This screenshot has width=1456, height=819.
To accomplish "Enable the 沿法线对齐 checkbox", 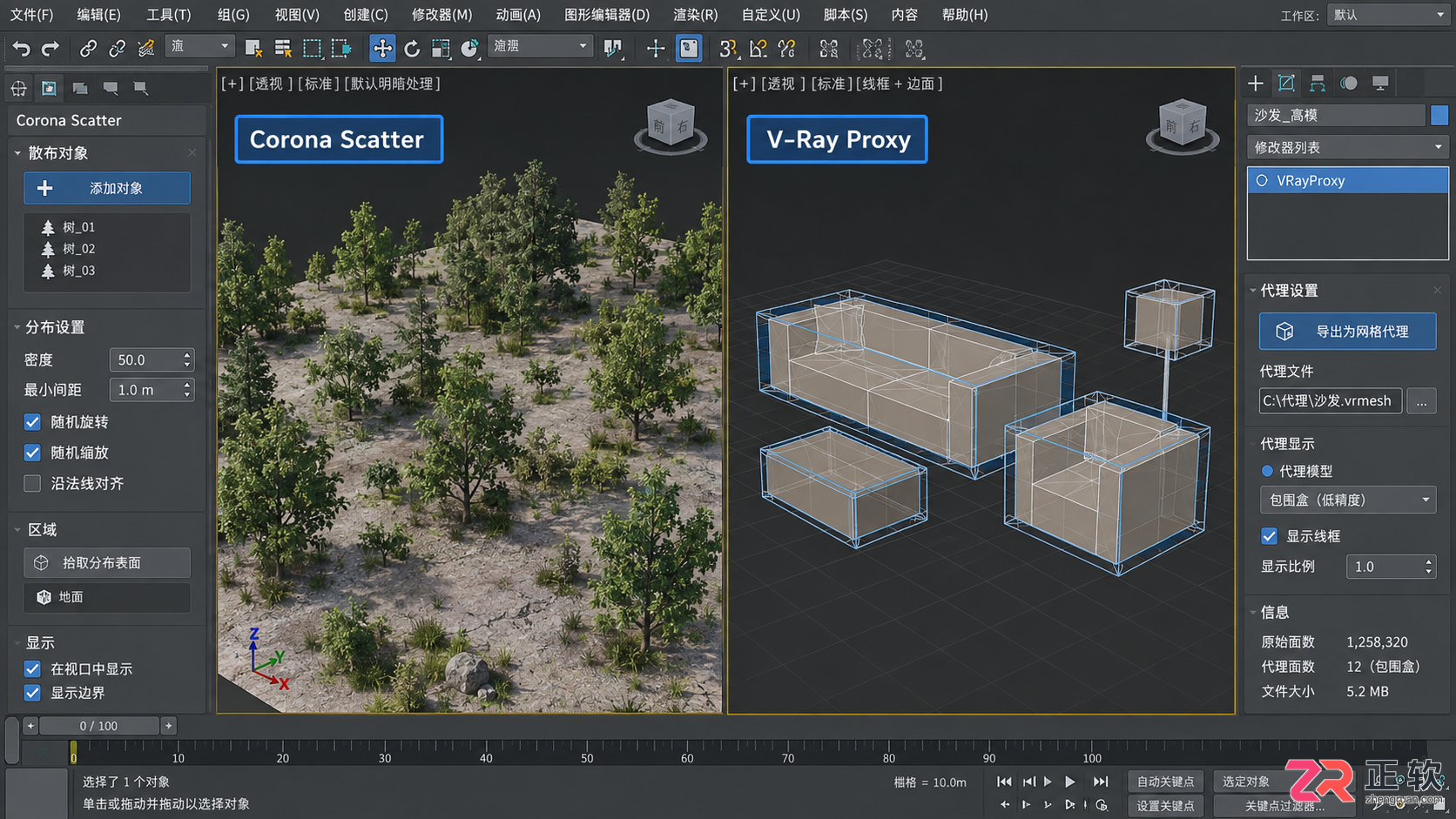I will [32, 483].
